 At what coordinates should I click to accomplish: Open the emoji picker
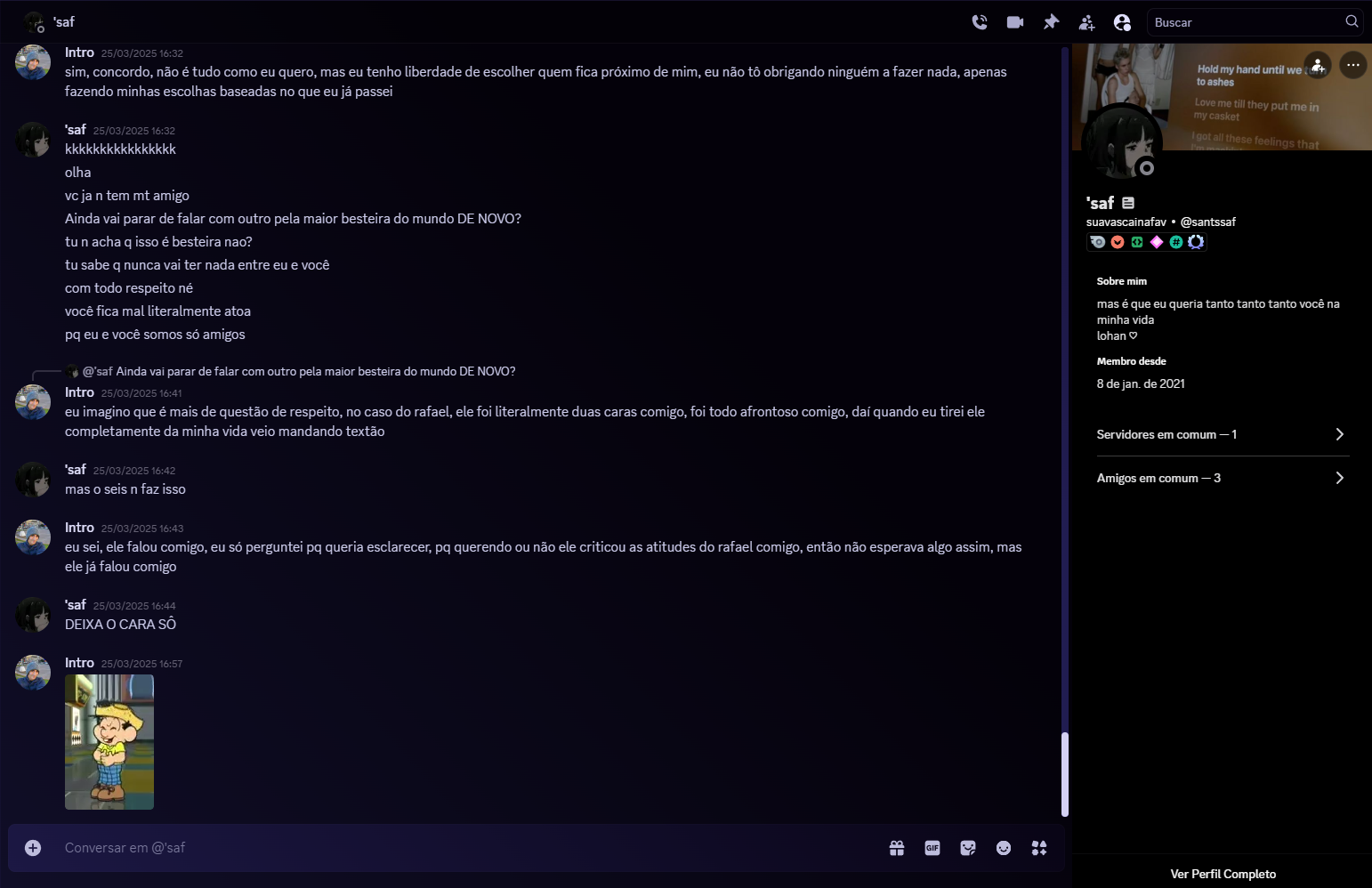pyautogui.click(x=1004, y=848)
